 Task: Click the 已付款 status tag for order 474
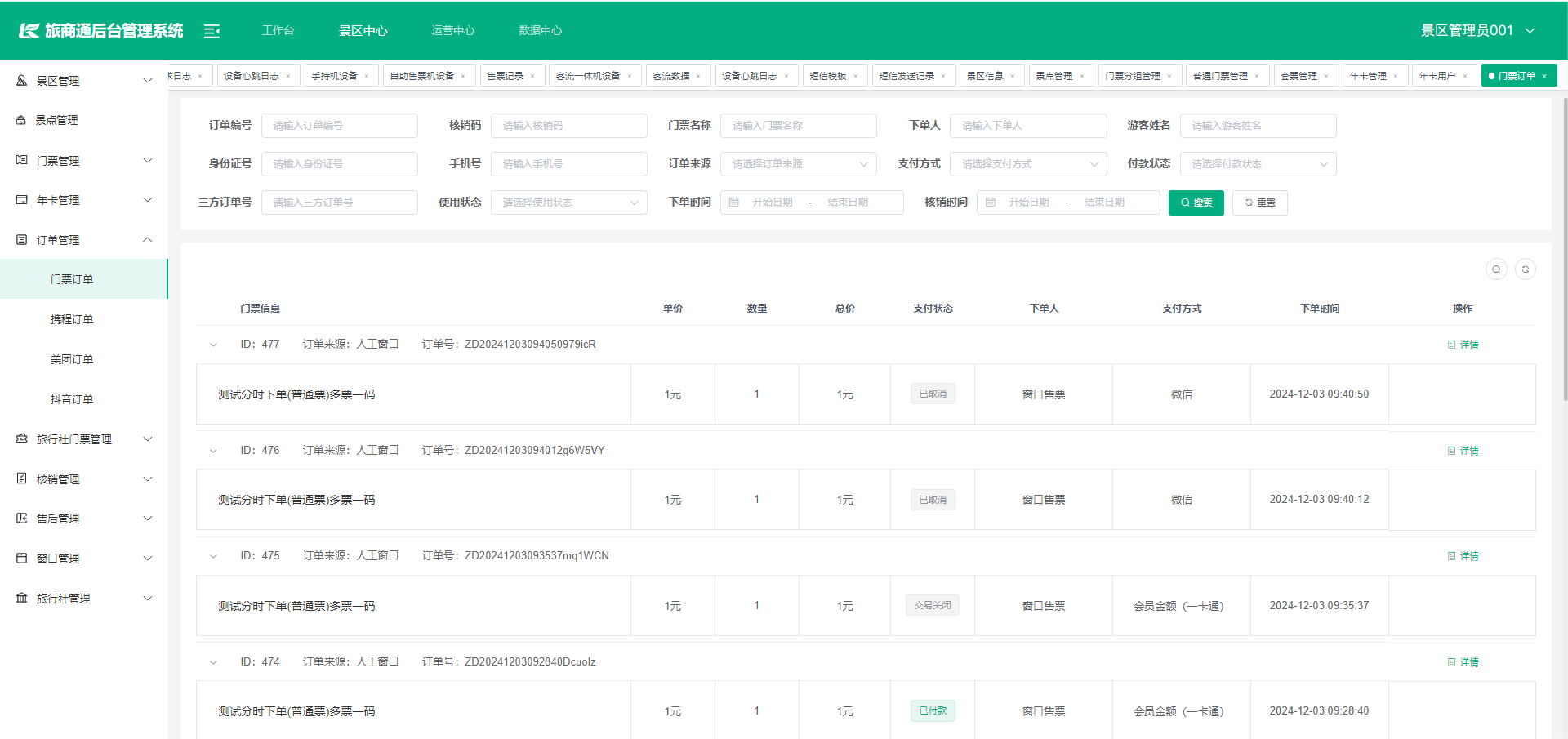click(933, 711)
